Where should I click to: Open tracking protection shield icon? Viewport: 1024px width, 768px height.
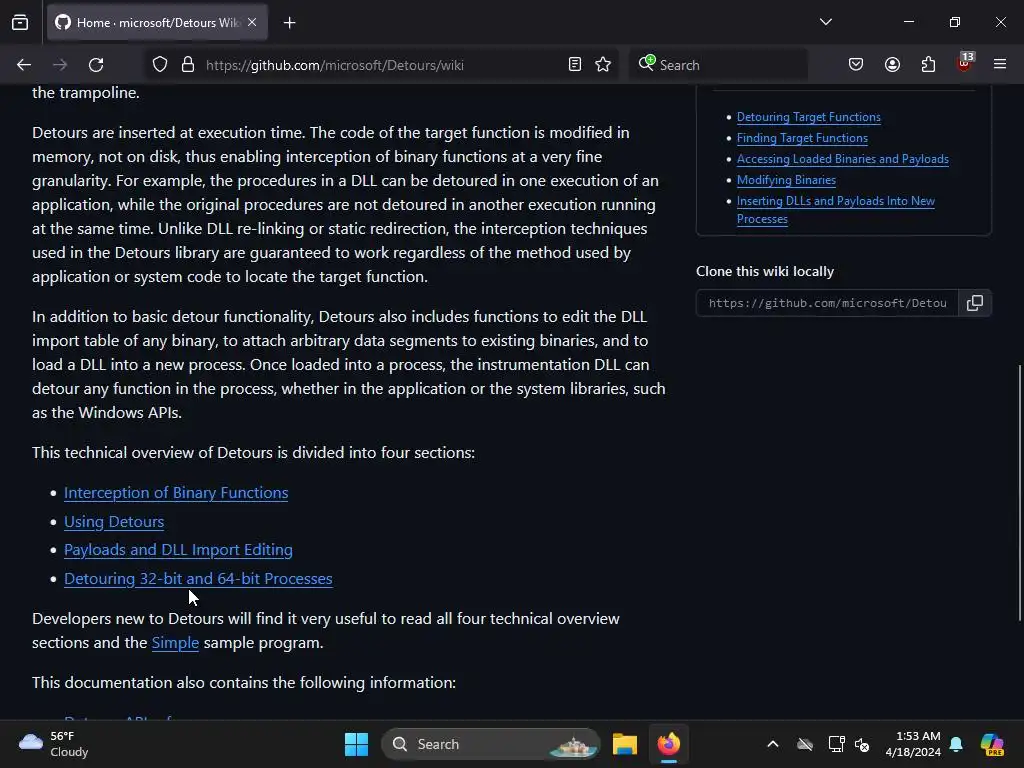pyautogui.click(x=160, y=65)
